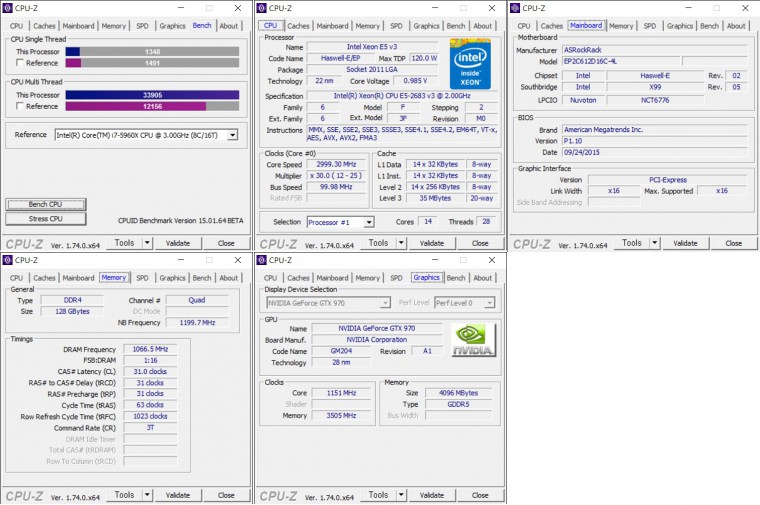The image size is (760, 505).
Task: Click Reference single thread bar 1491
Action: 152,63
